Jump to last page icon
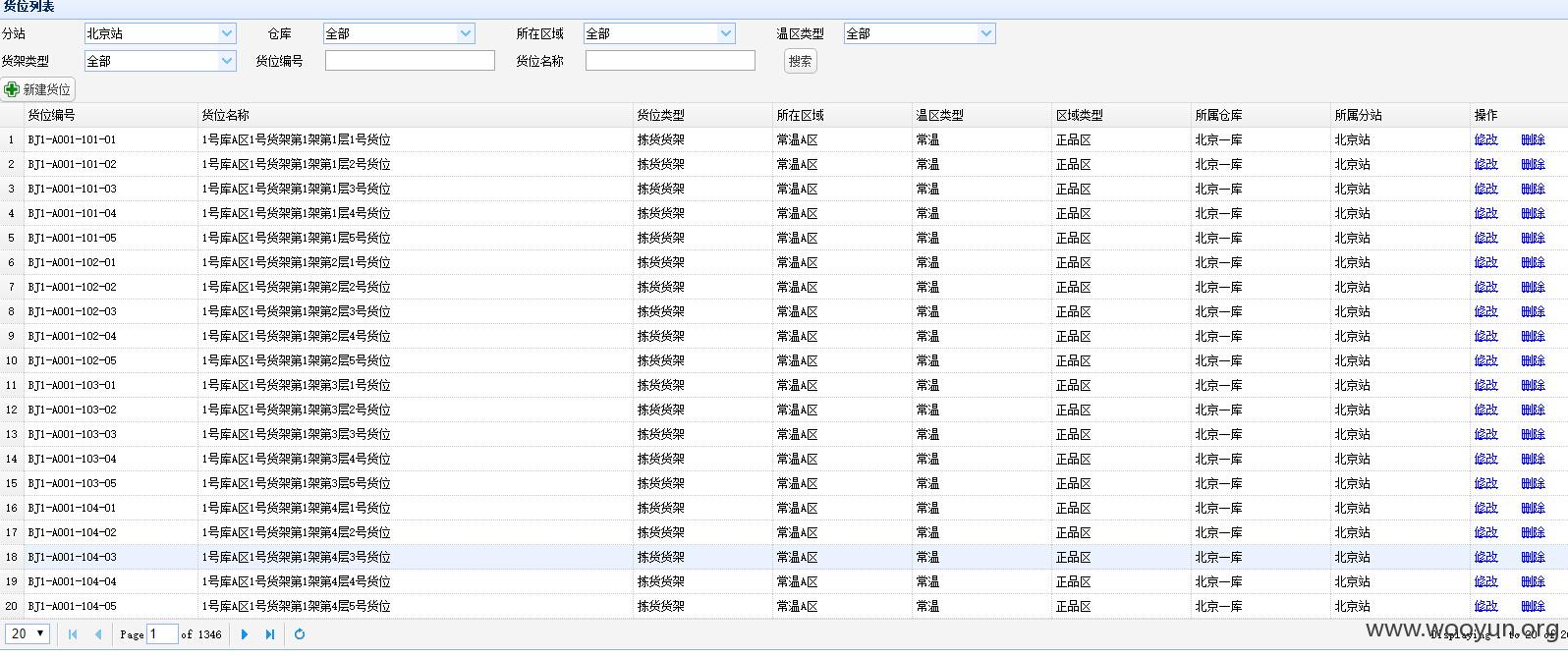 [x=270, y=634]
